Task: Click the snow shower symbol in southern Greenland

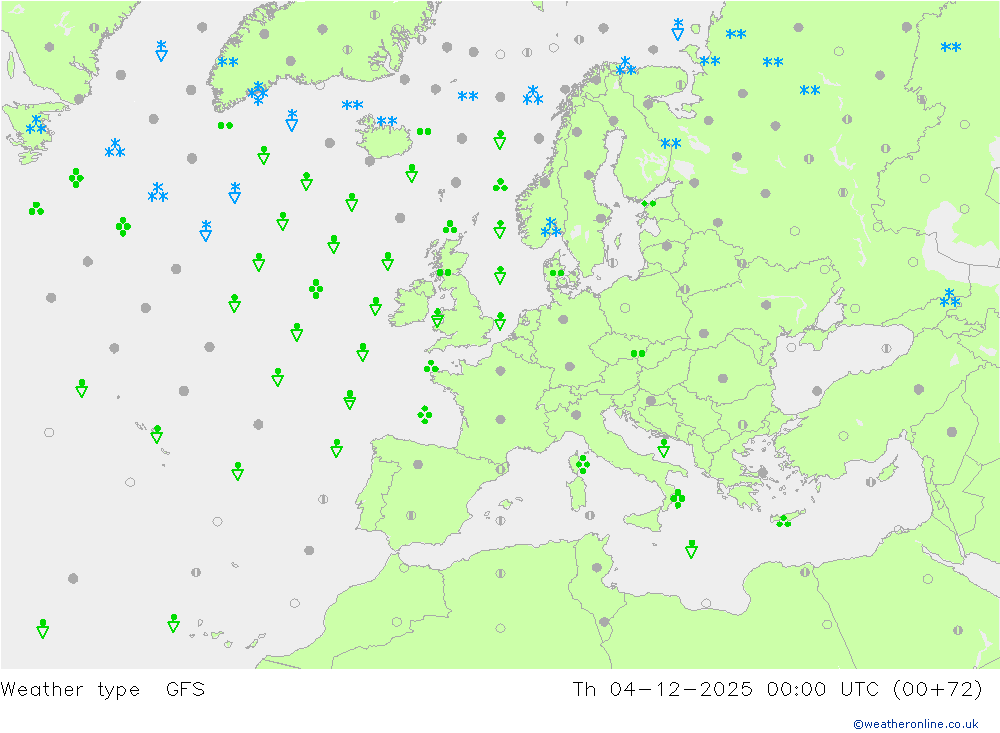Action: 258,93
